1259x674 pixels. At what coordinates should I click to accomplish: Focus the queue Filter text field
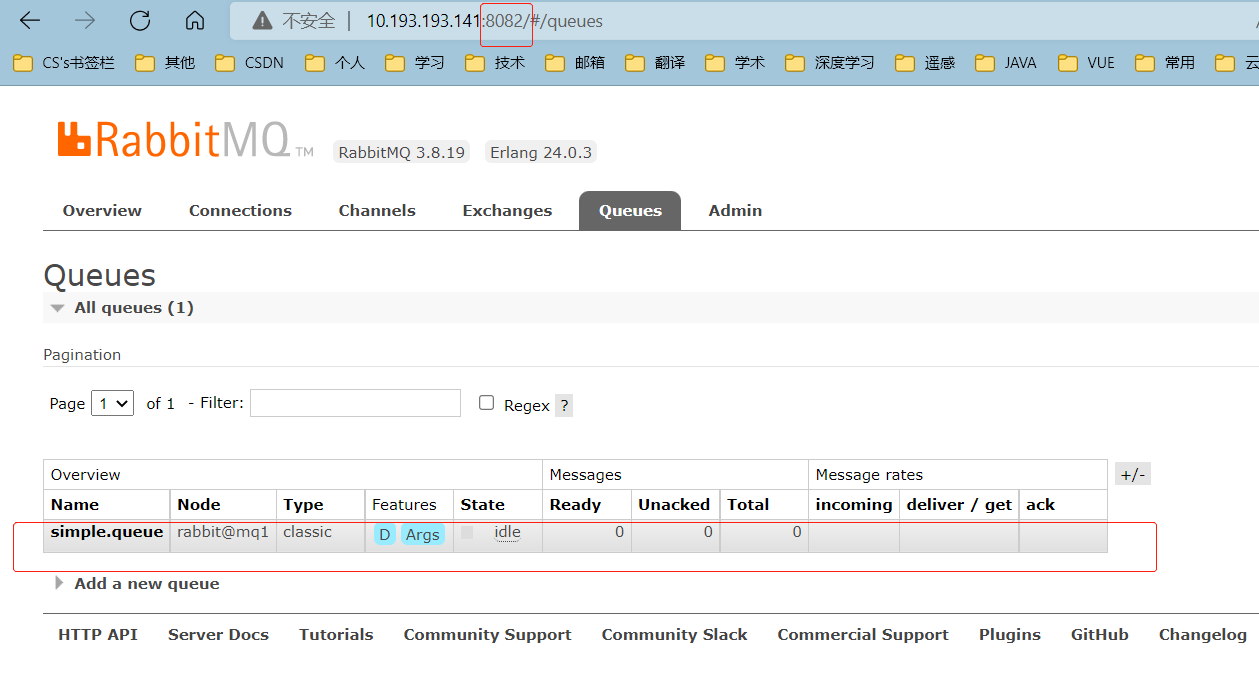coord(355,403)
